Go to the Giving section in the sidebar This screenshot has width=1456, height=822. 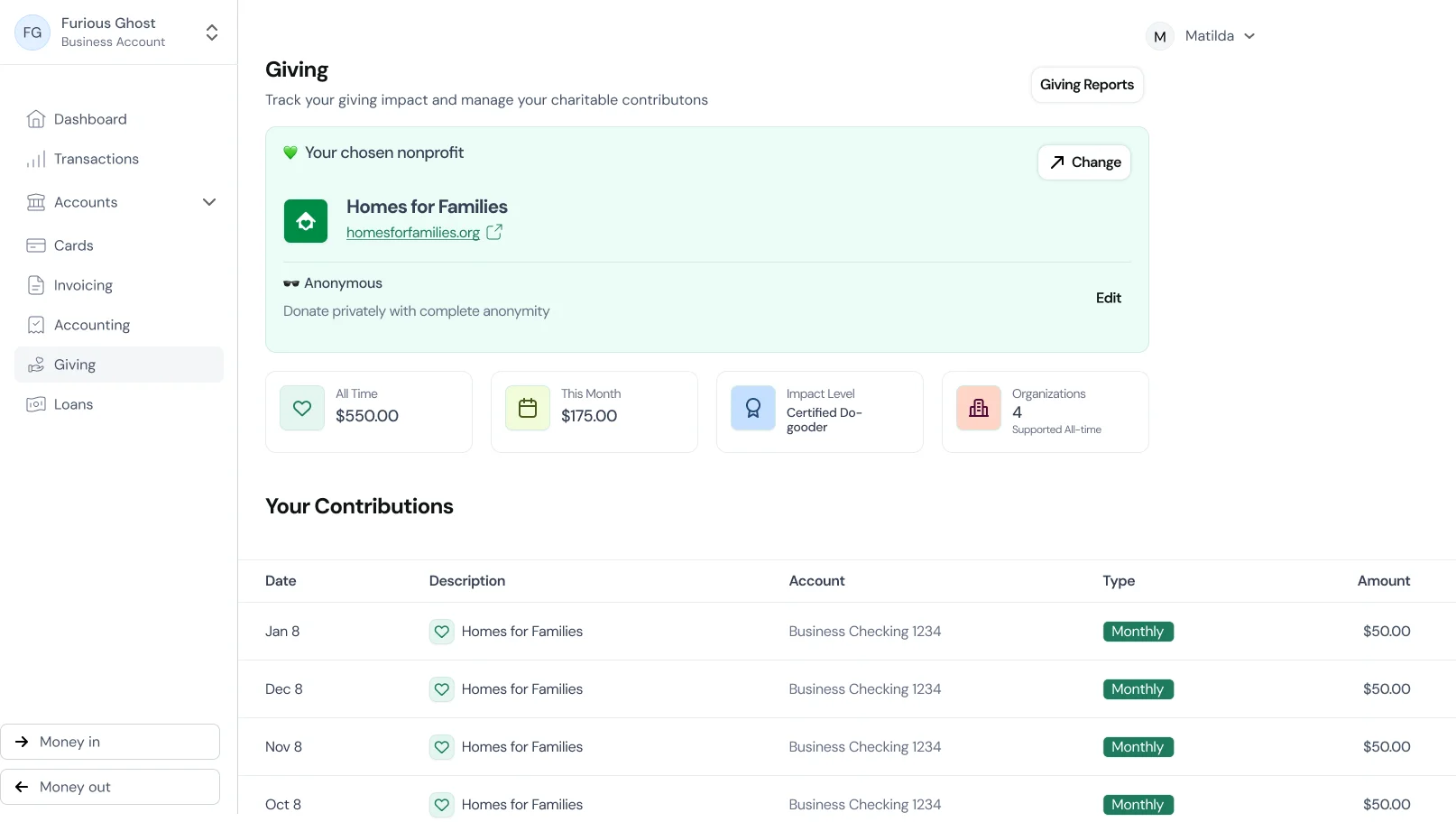[75, 365]
